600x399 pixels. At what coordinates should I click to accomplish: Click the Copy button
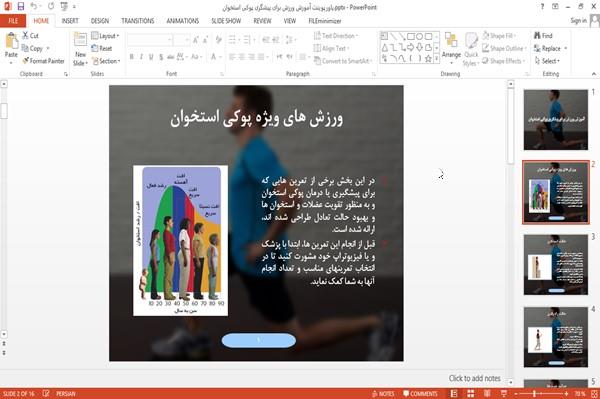(32, 49)
